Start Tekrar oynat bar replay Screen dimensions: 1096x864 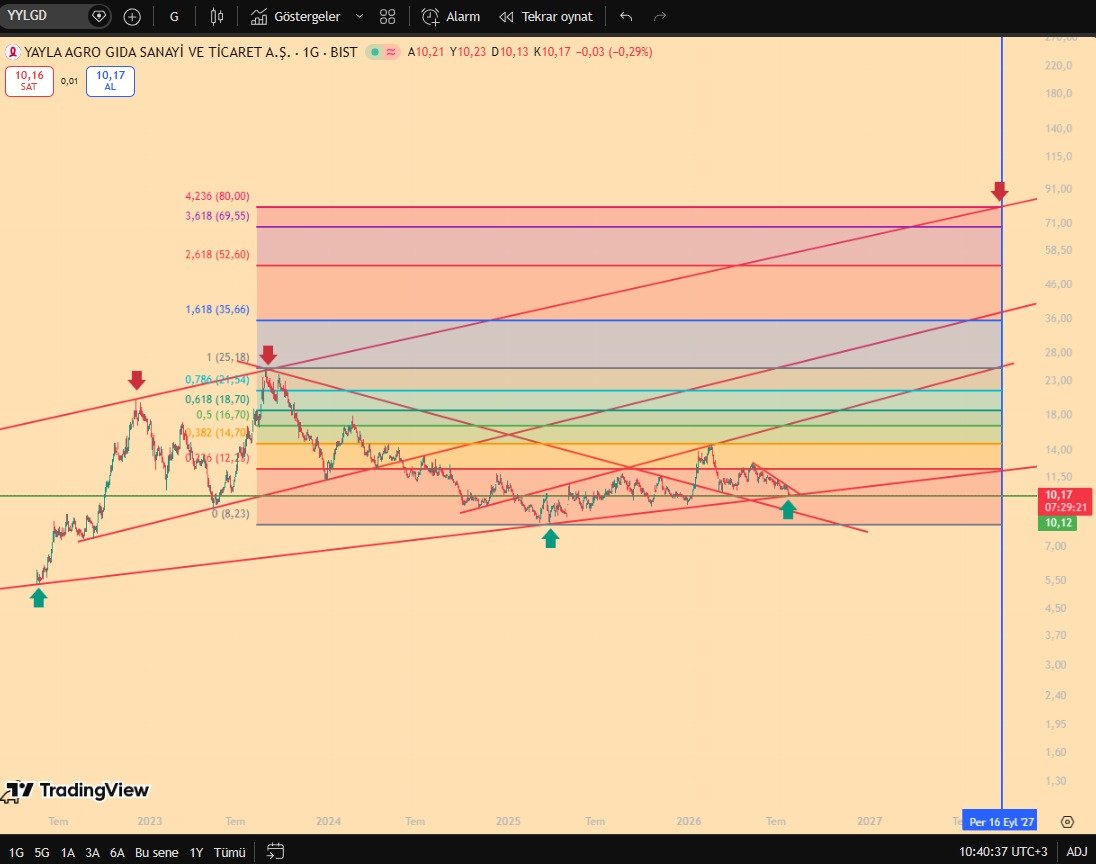tap(546, 17)
